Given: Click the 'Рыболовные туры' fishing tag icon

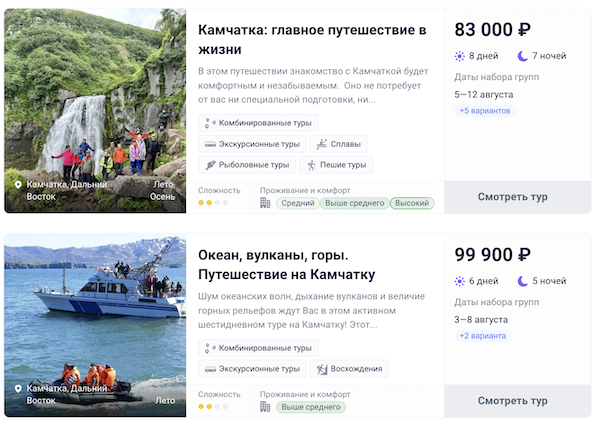Looking at the screenshot, I should [x=210, y=165].
